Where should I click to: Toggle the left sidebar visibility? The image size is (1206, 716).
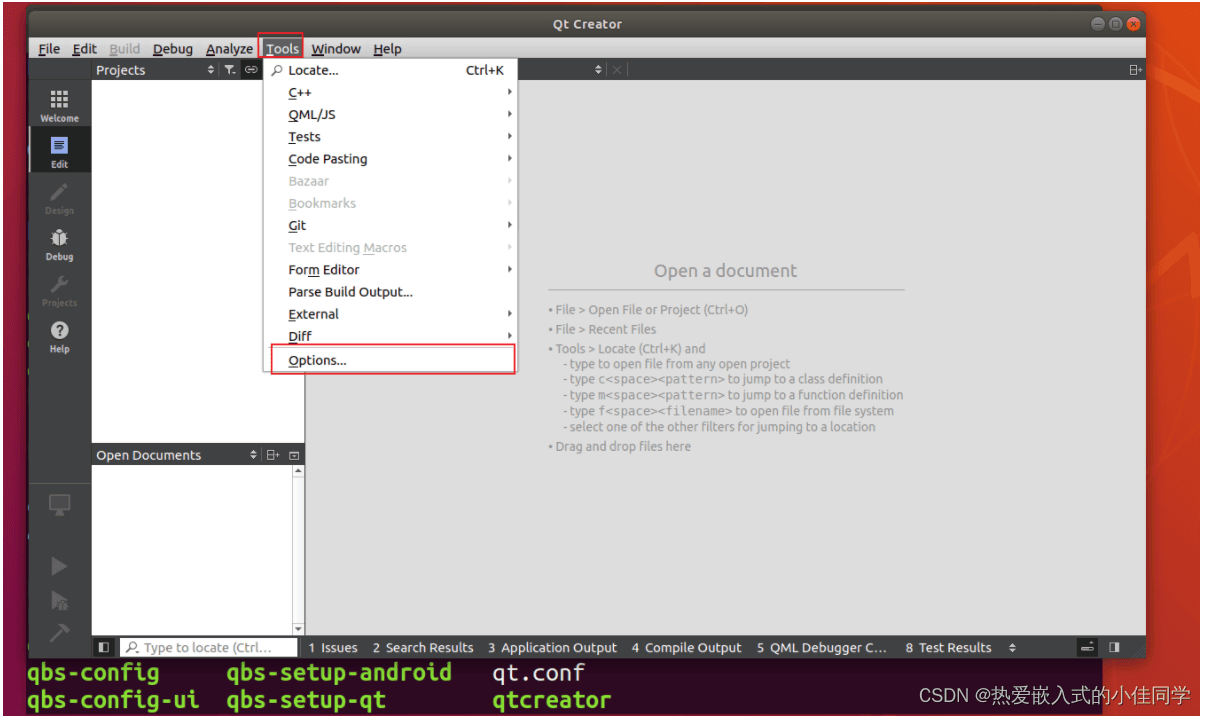pos(103,648)
